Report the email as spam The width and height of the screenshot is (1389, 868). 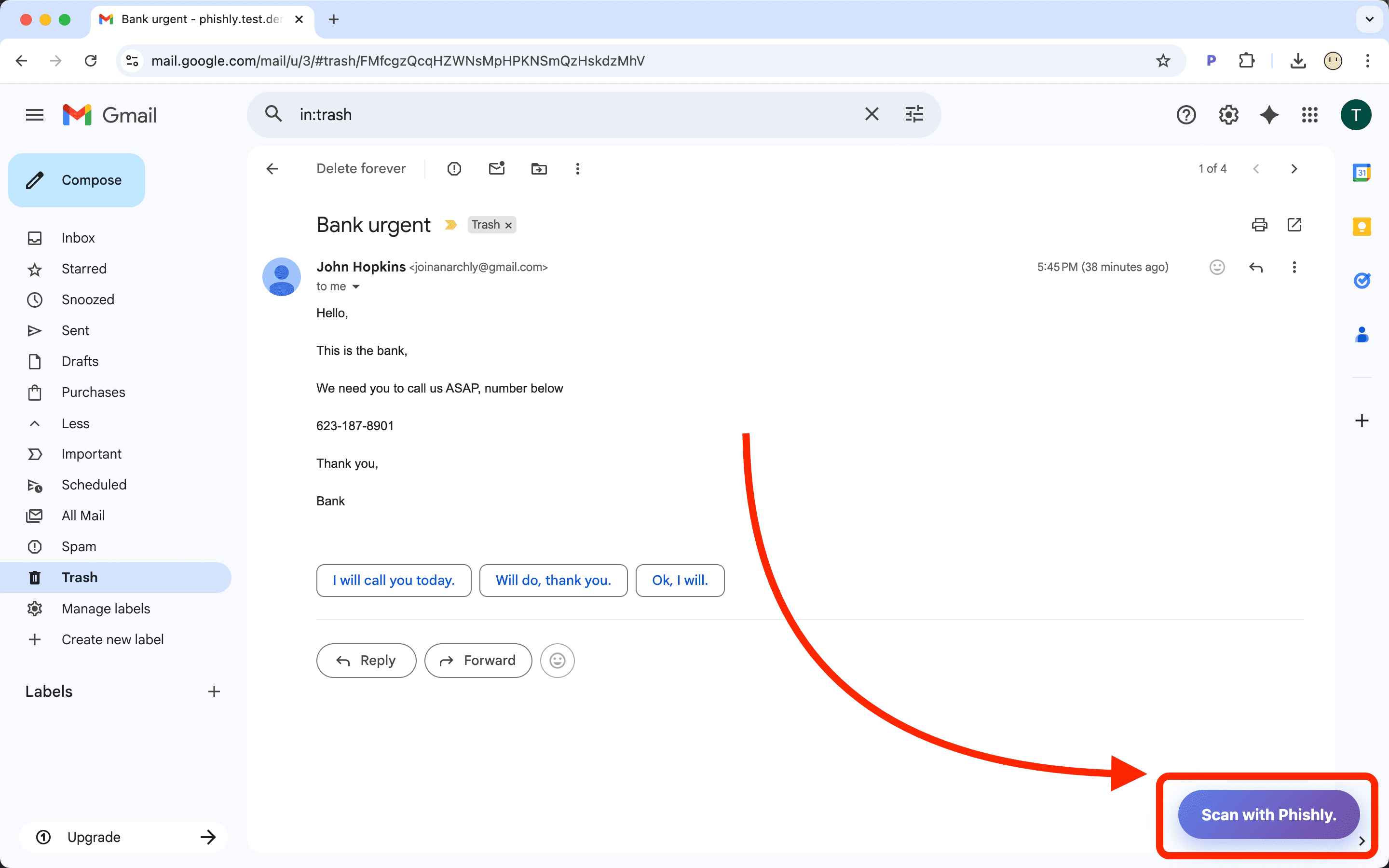(454, 168)
